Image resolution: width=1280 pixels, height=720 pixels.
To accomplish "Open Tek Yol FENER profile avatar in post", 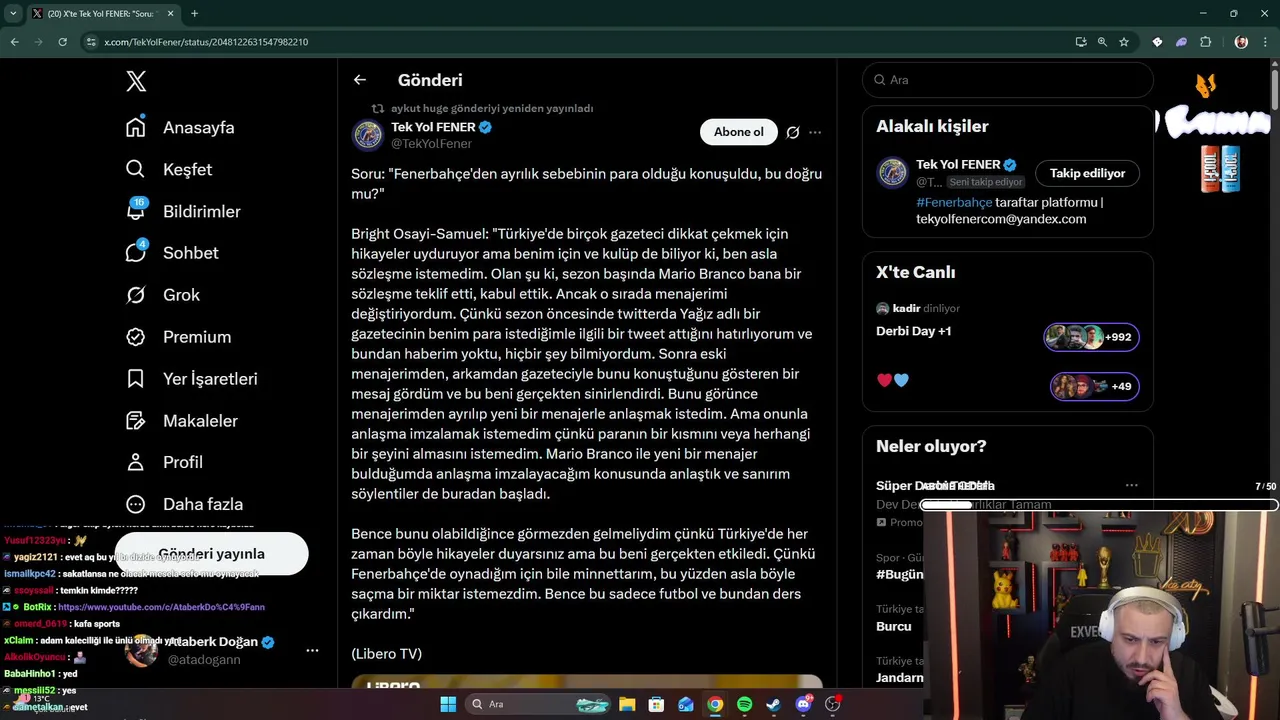I will click(x=368, y=135).
